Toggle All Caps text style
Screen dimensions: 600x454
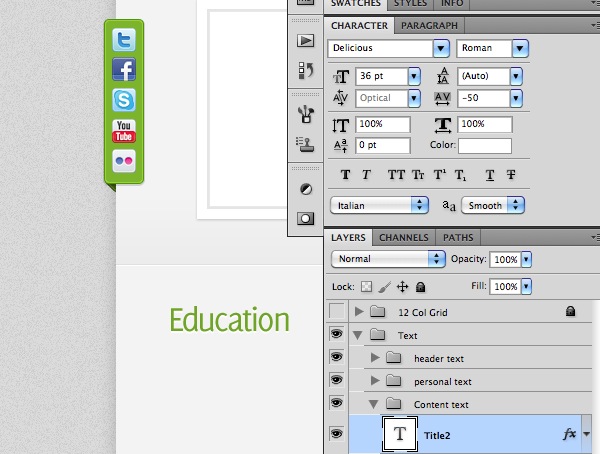[396, 175]
